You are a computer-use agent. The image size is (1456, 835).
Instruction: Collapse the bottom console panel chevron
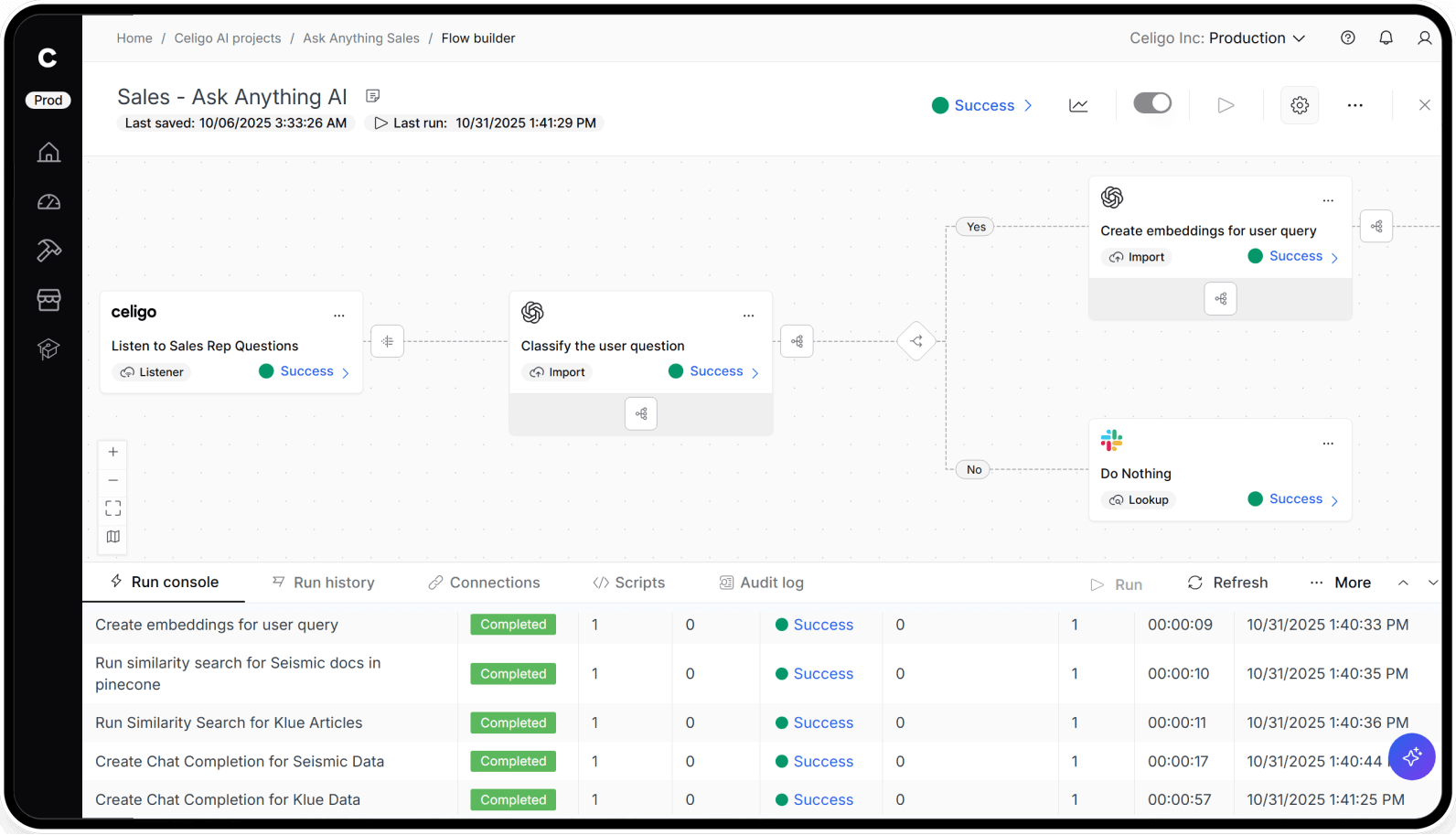pyautogui.click(x=1433, y=583)
